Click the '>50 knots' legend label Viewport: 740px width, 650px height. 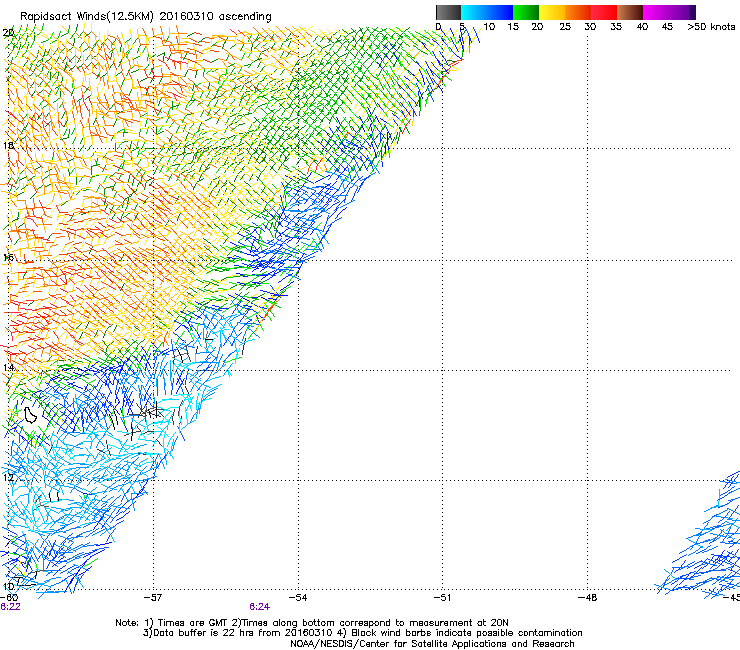tap(711, 27)
